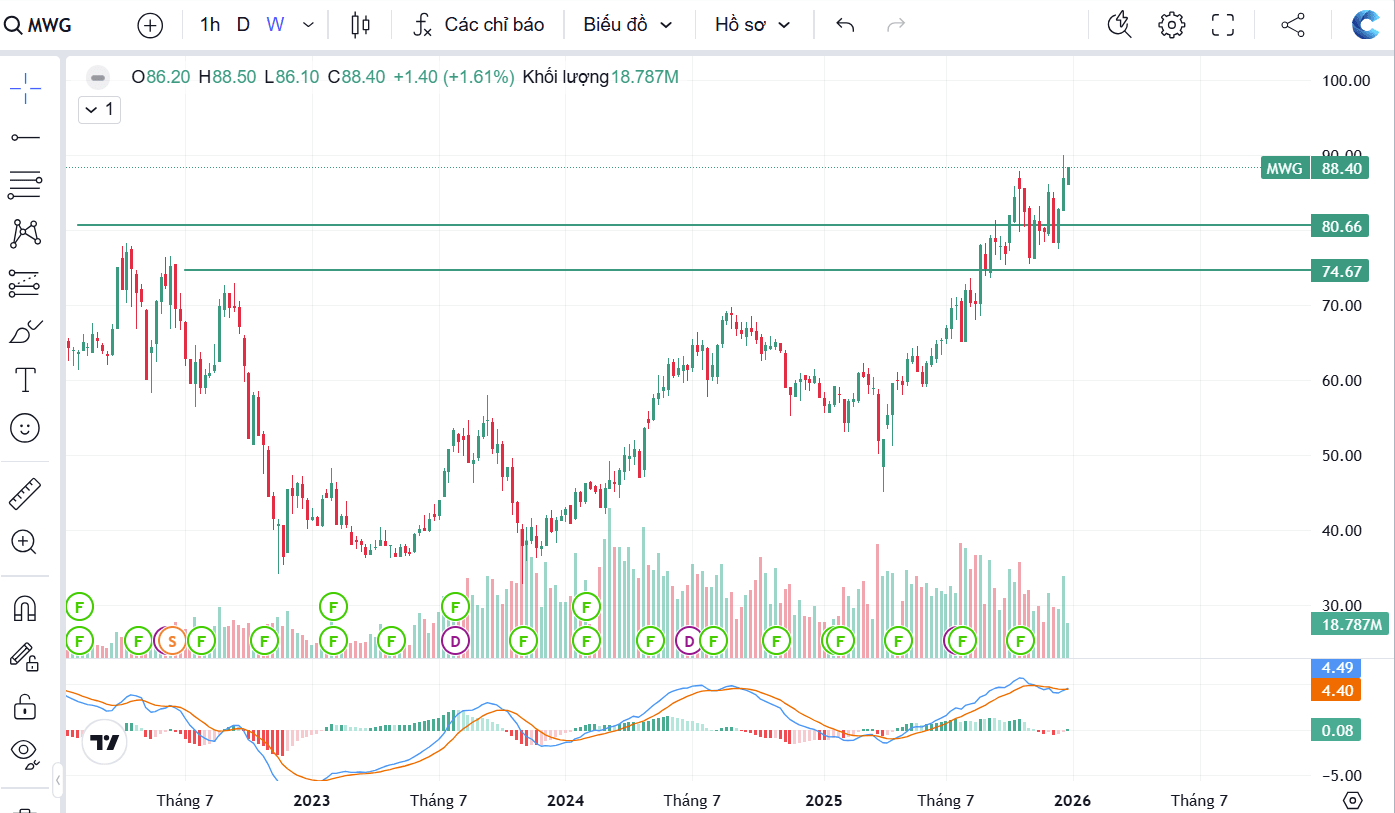The image size is (1395, 813).
Task: Click the +1.40 (+1.61%) change text
Action: (454, 77)
